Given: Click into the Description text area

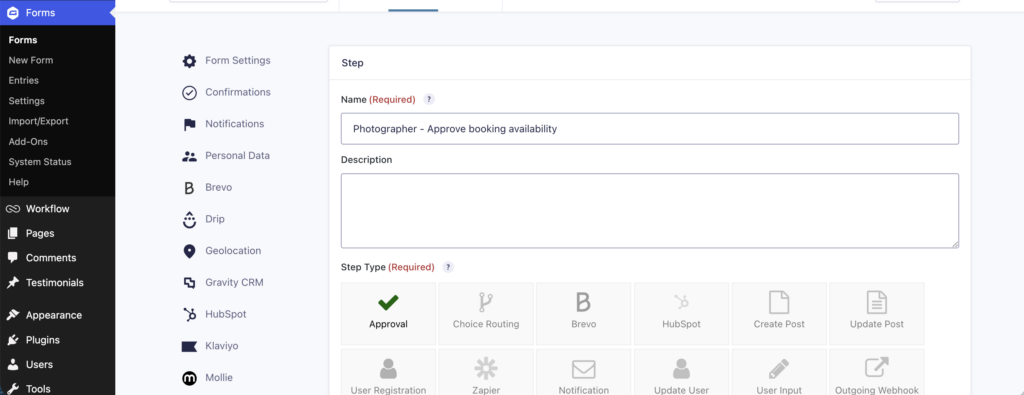Looking at the screenshot, I should click(650, 211).
